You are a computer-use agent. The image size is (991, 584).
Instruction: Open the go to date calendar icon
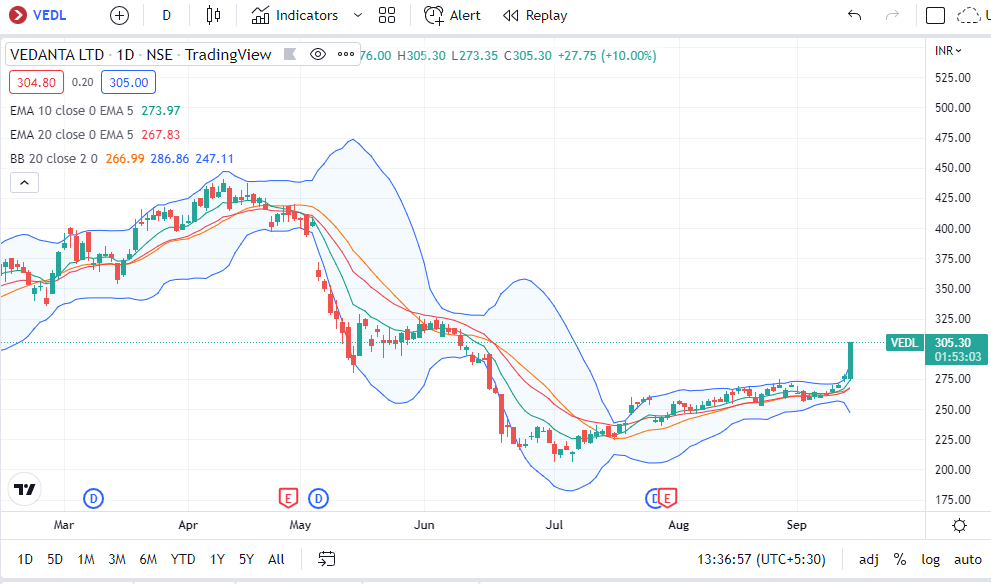[327, 559]
